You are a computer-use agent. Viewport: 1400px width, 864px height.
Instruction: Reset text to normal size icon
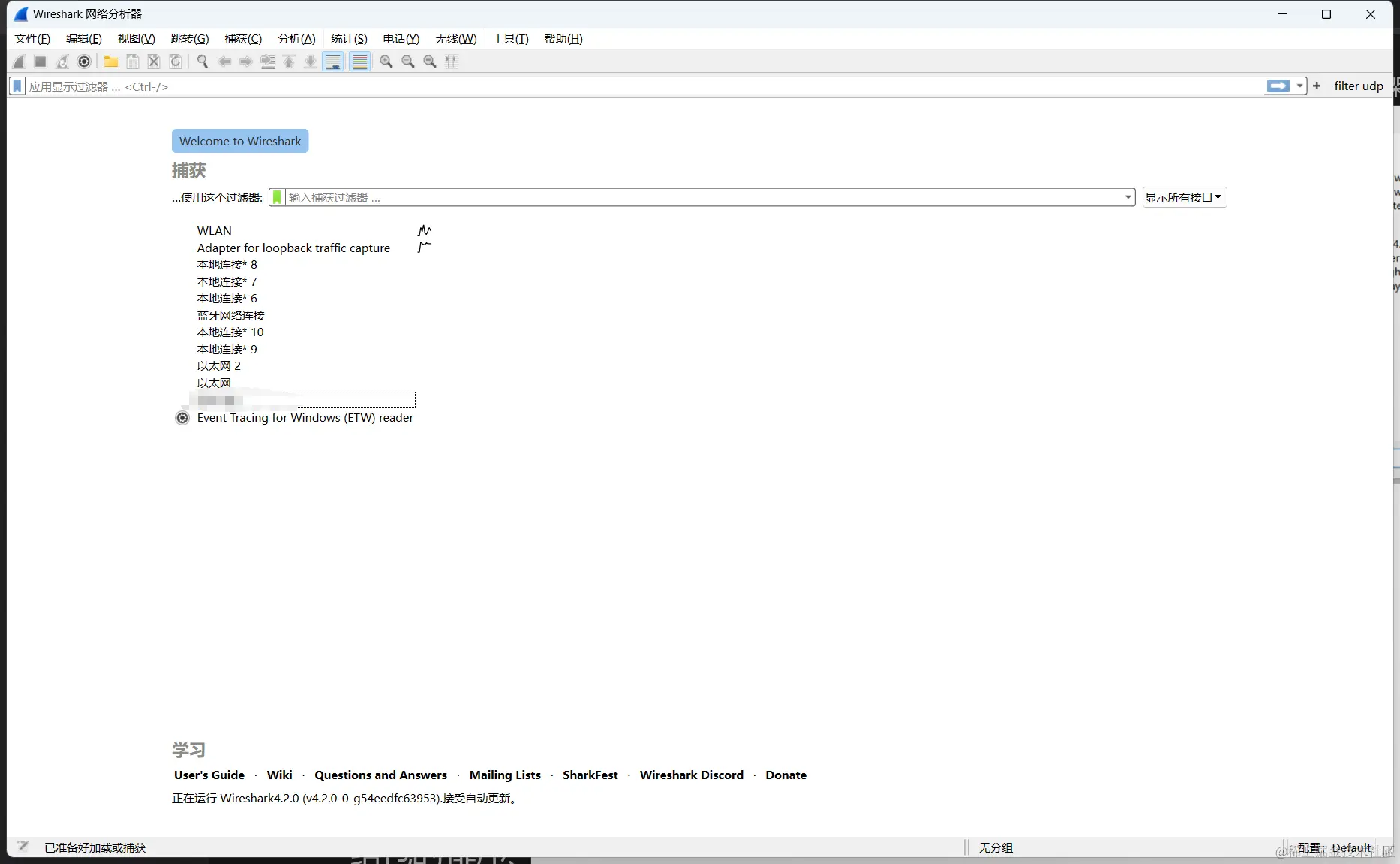pyautogui.click(x=430, y=61)
